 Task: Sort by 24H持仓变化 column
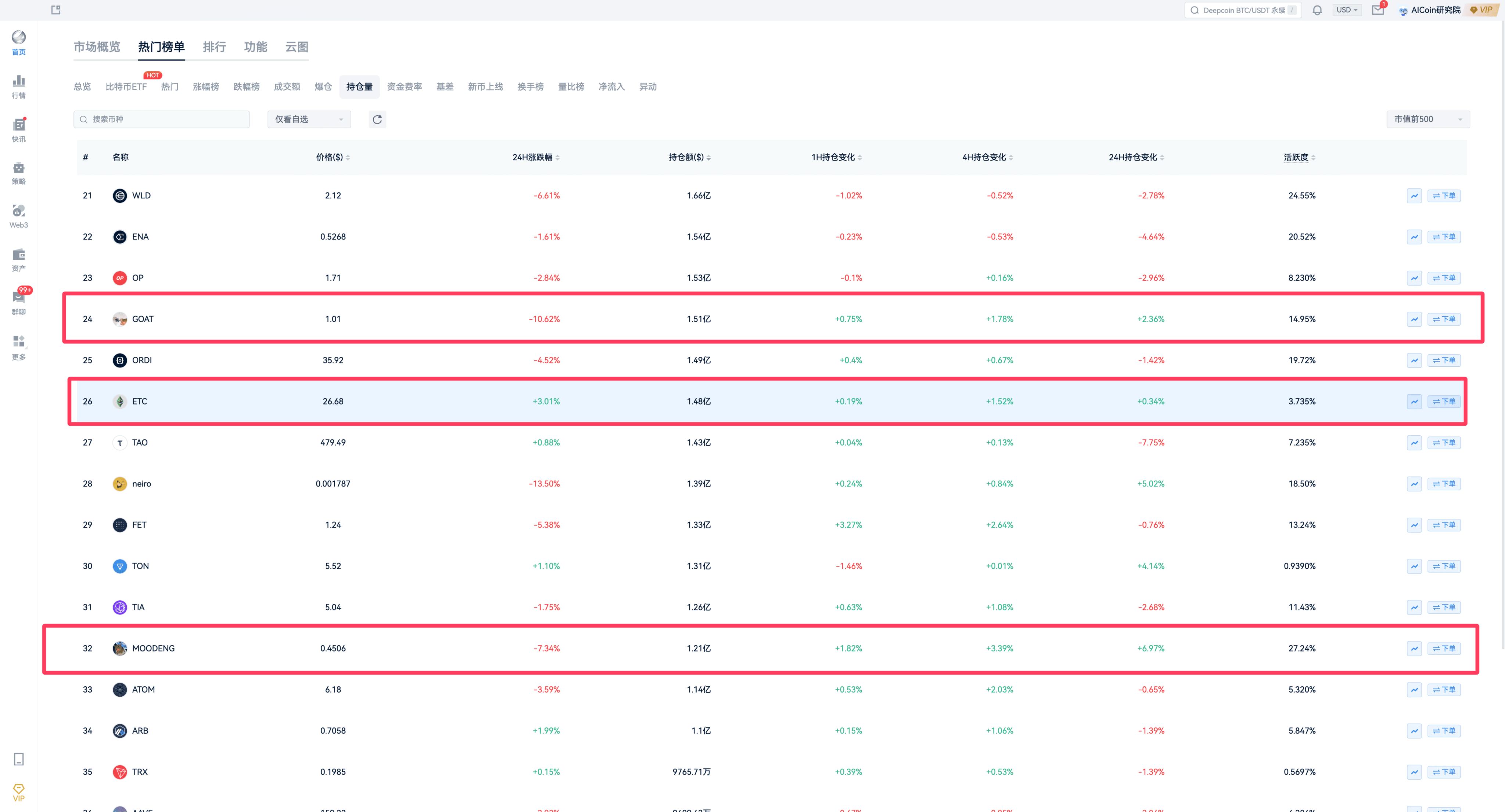(x=1136, y=157)
